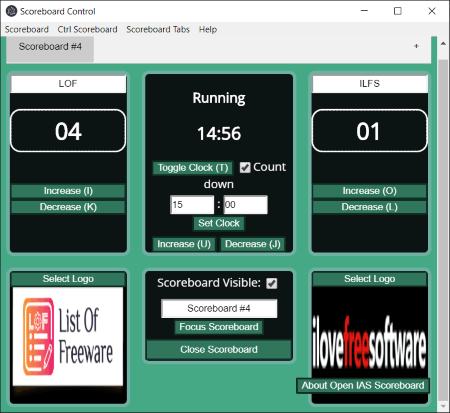The width and height of the screenshot is (450, 413).
Task: Open the Scoreboard menu
Action: (x=27, y=29)
